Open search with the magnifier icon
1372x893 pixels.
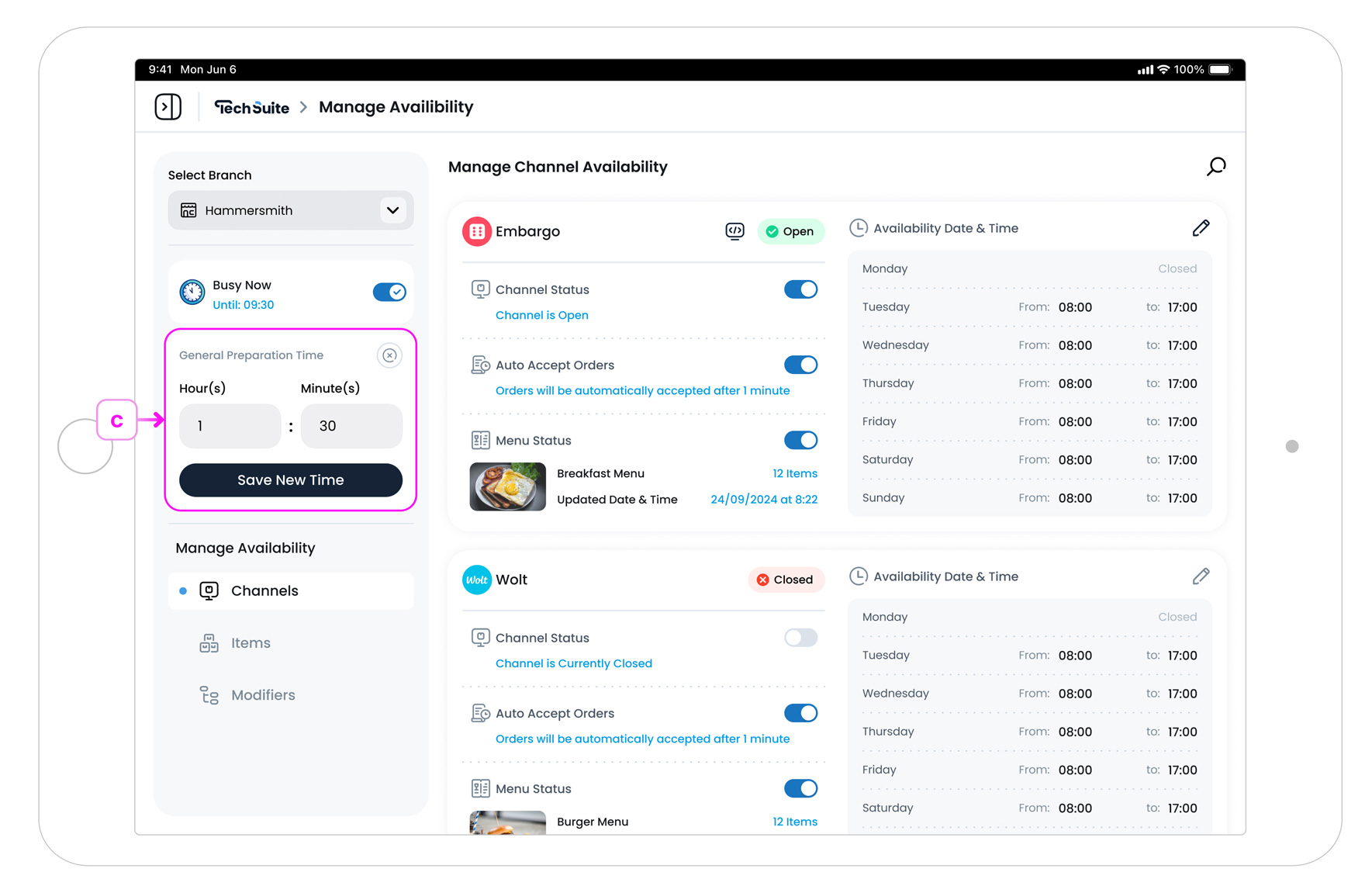tap(1215, 167)
